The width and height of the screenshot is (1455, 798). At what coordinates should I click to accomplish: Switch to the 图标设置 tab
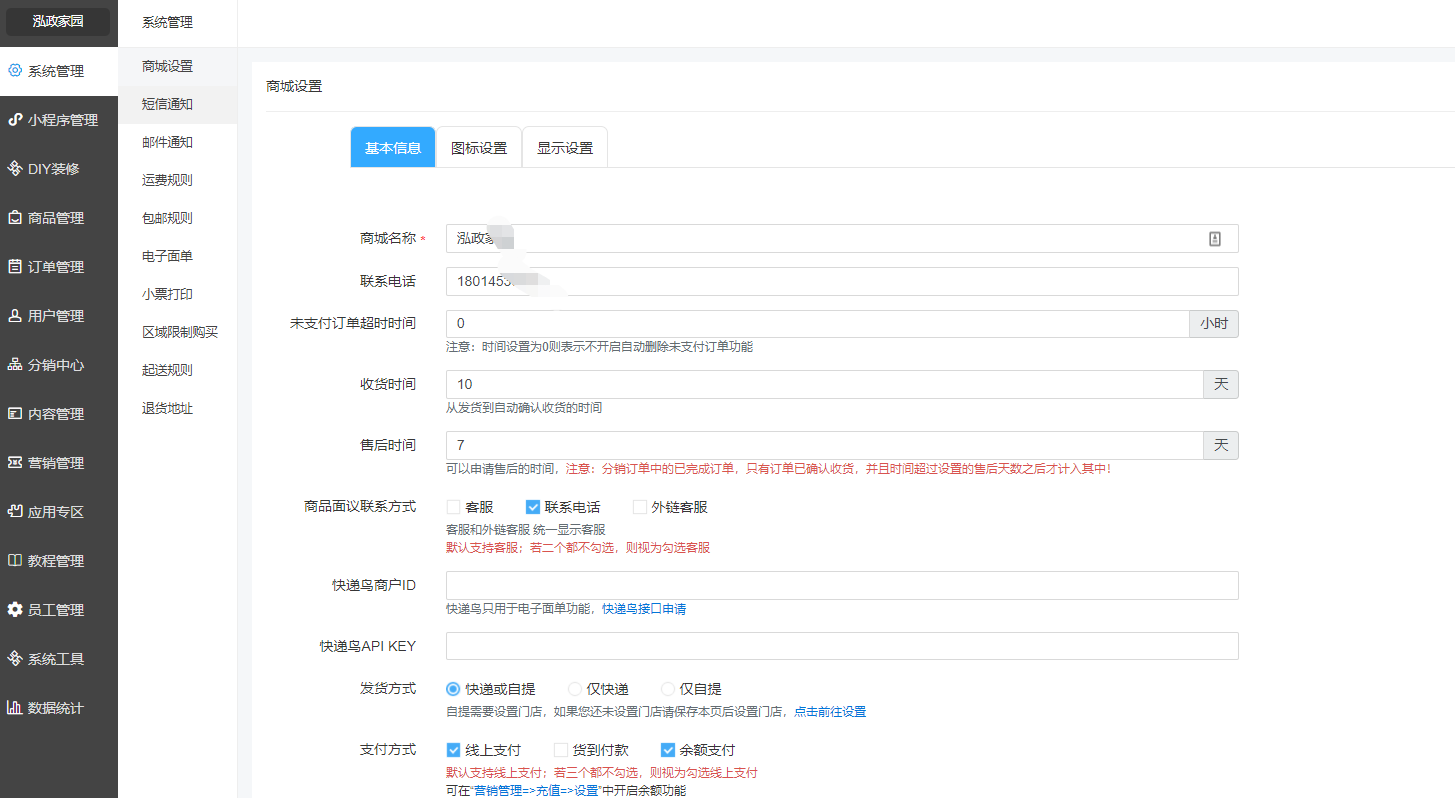[479, 148]
